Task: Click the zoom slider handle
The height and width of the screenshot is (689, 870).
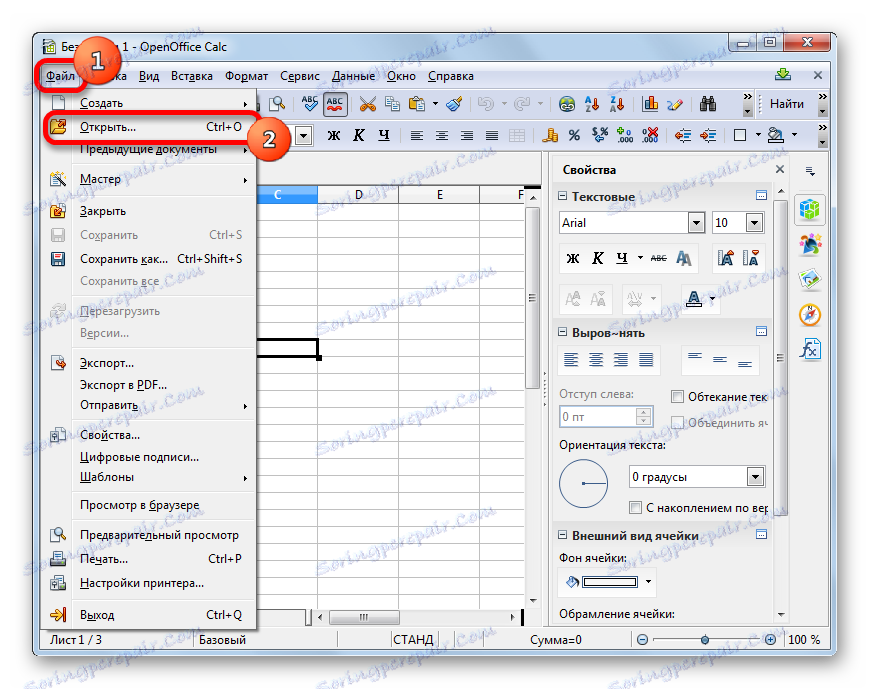Action: pyautogui.click(x=705, y=640)
